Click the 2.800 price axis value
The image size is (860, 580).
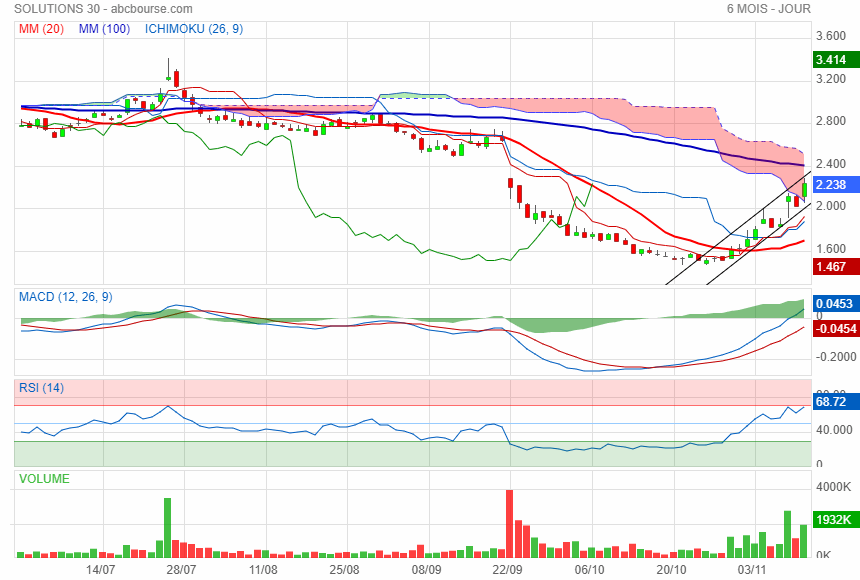tap(831, 121)
